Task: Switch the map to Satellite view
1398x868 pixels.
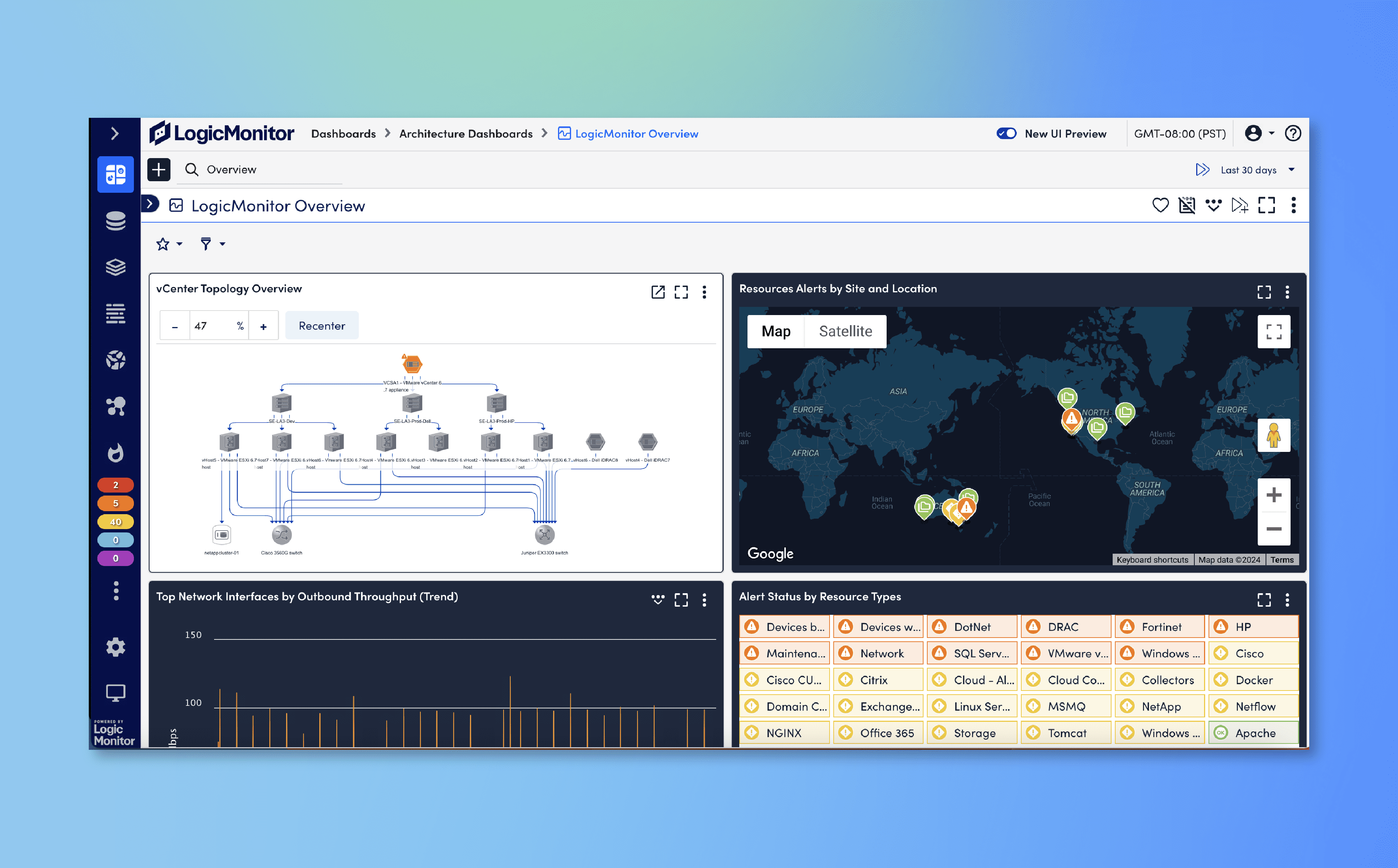Action: pyautogui.click(x=846, y=331)
